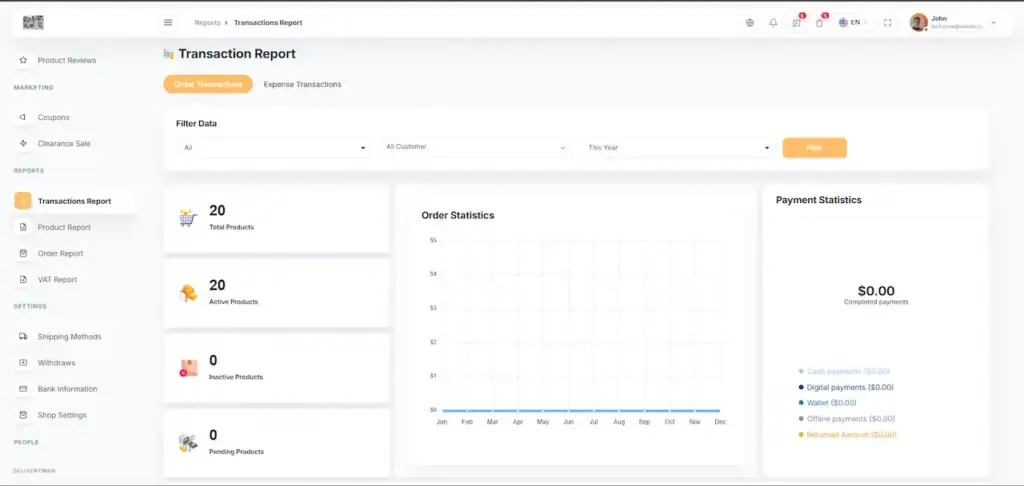Open VAT Report sidebar link

pyautogui.click(x=57, y=280)
